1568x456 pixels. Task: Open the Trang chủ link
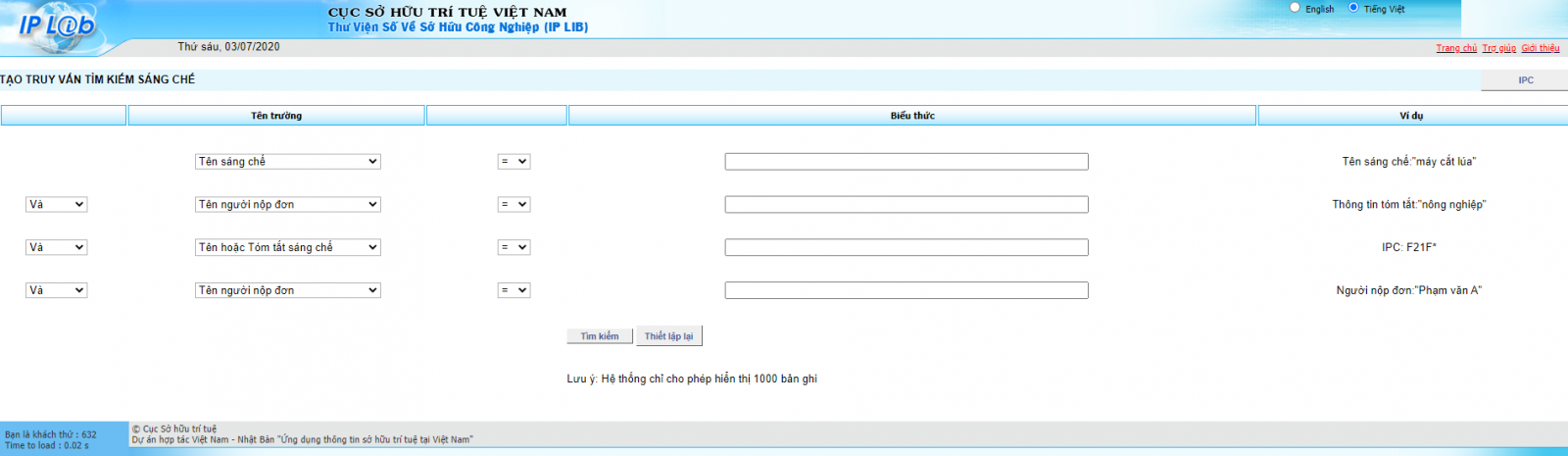1456,48
